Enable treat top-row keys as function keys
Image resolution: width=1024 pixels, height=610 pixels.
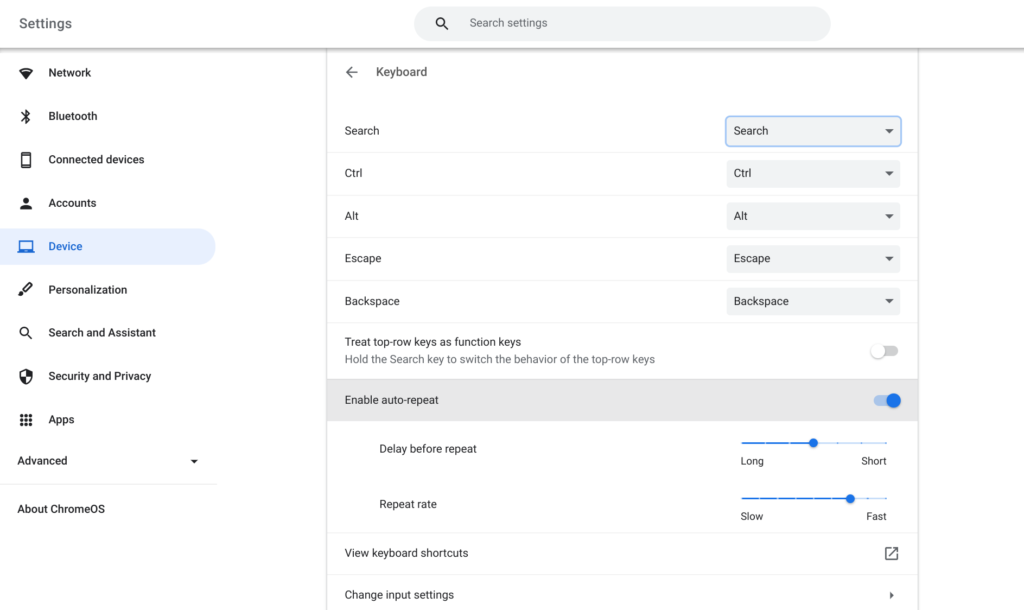(884, 350)
